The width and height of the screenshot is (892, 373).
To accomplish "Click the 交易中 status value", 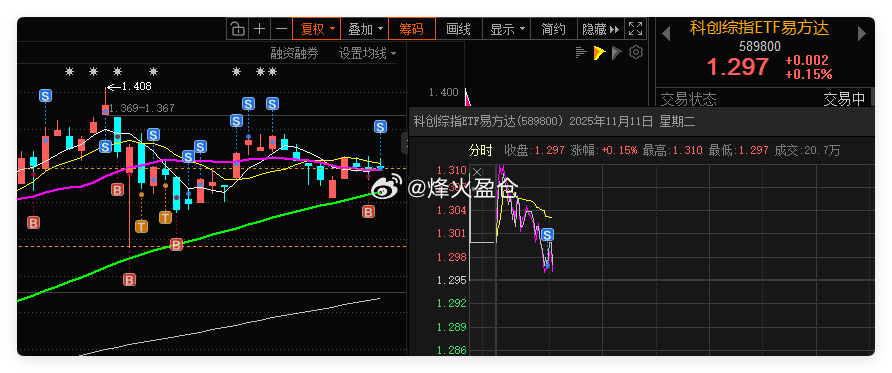I will point(844,100).
